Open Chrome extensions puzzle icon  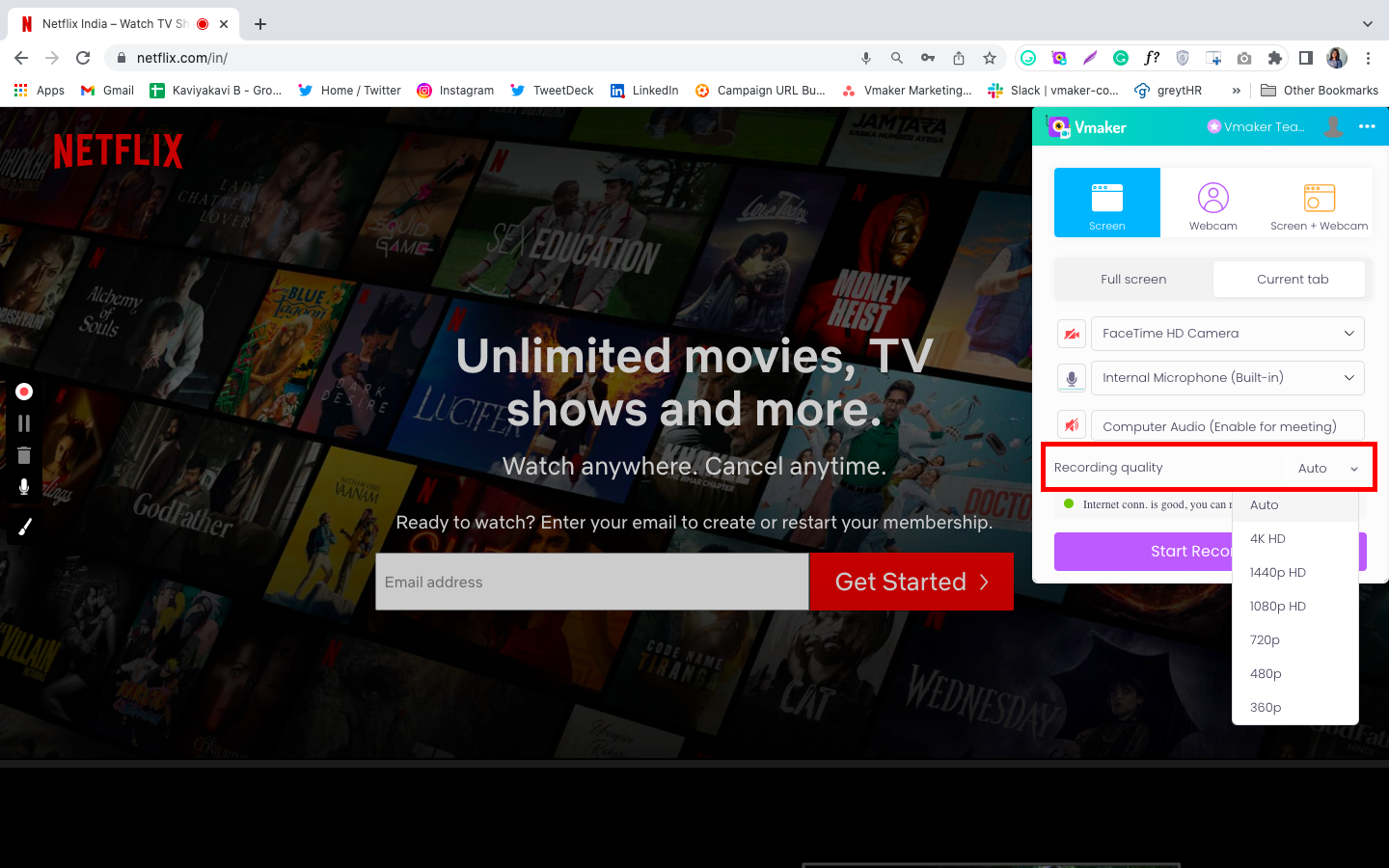pos(1275,58)
